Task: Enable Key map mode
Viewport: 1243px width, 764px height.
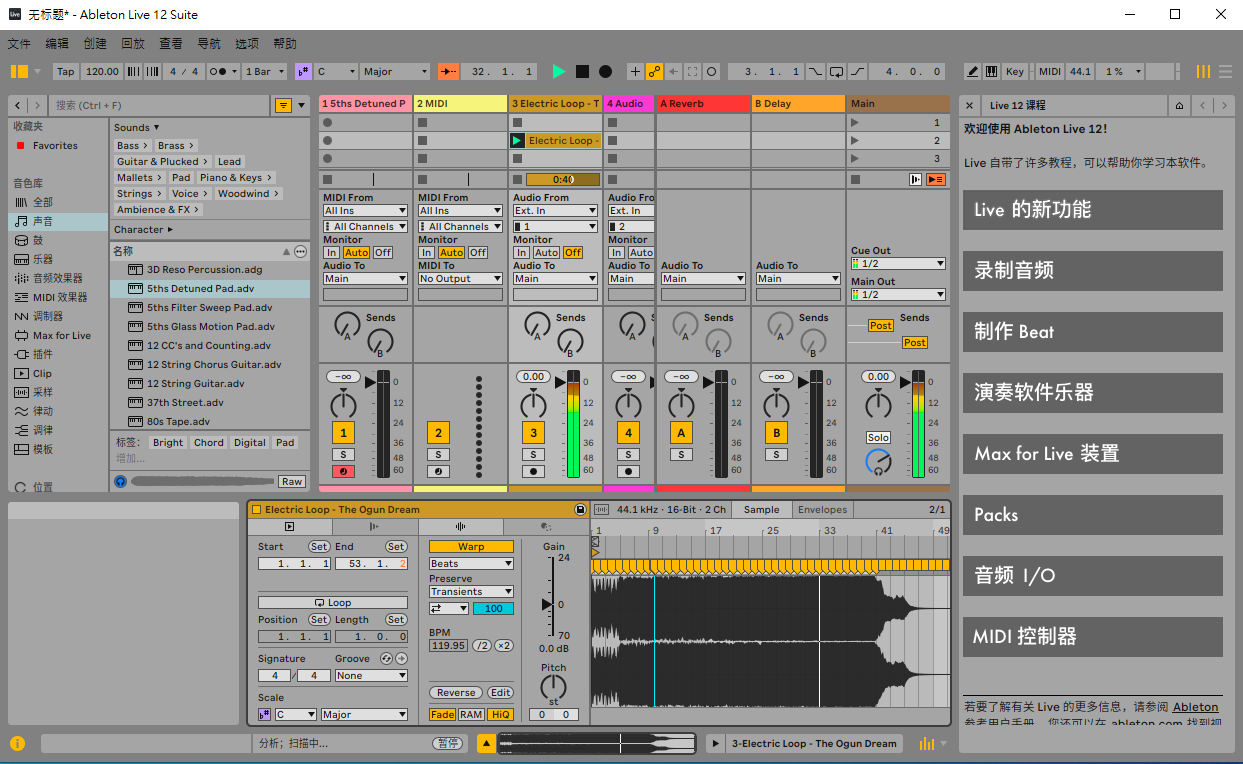Action: coord(1015,71)
